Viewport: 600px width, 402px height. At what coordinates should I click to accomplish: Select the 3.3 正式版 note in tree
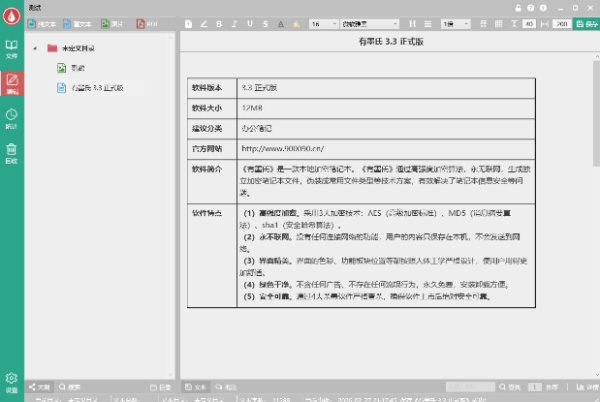point(90,88)
